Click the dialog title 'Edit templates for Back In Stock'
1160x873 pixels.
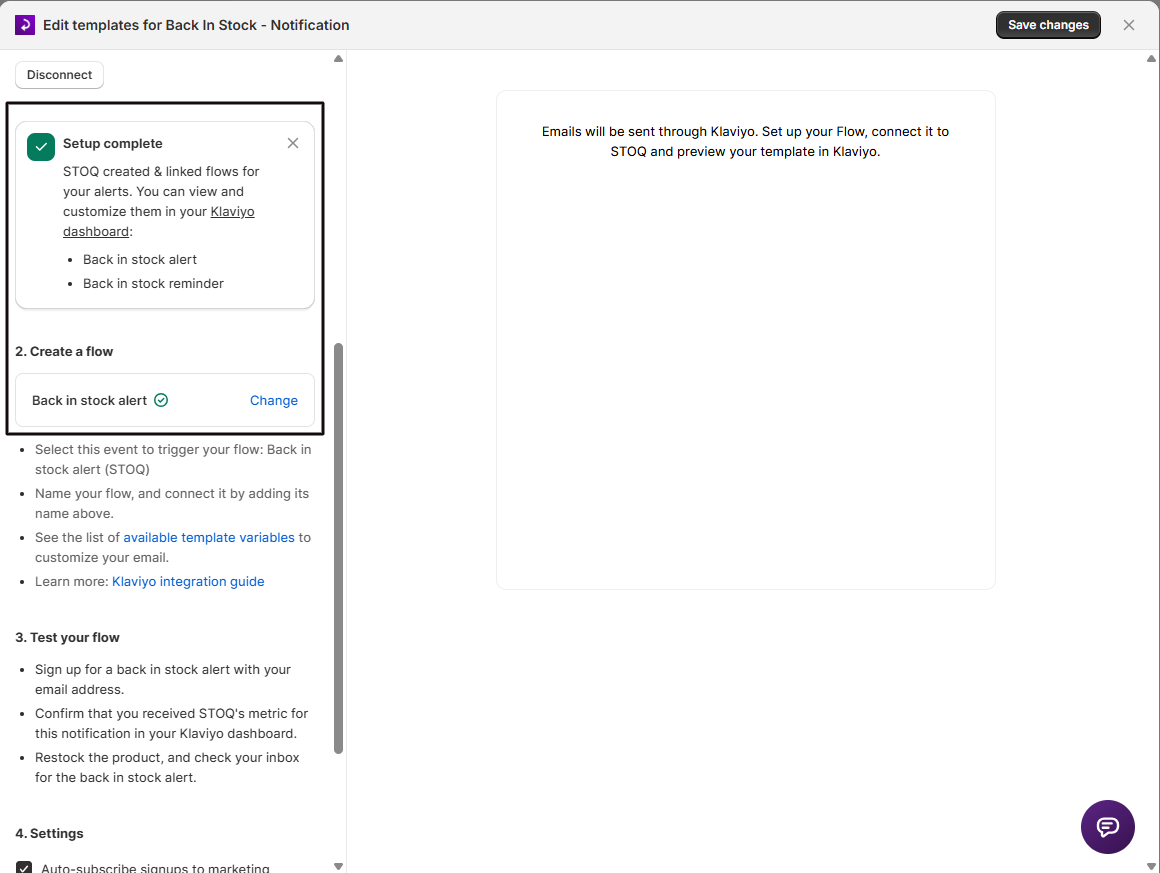click(x=196, y=25)
